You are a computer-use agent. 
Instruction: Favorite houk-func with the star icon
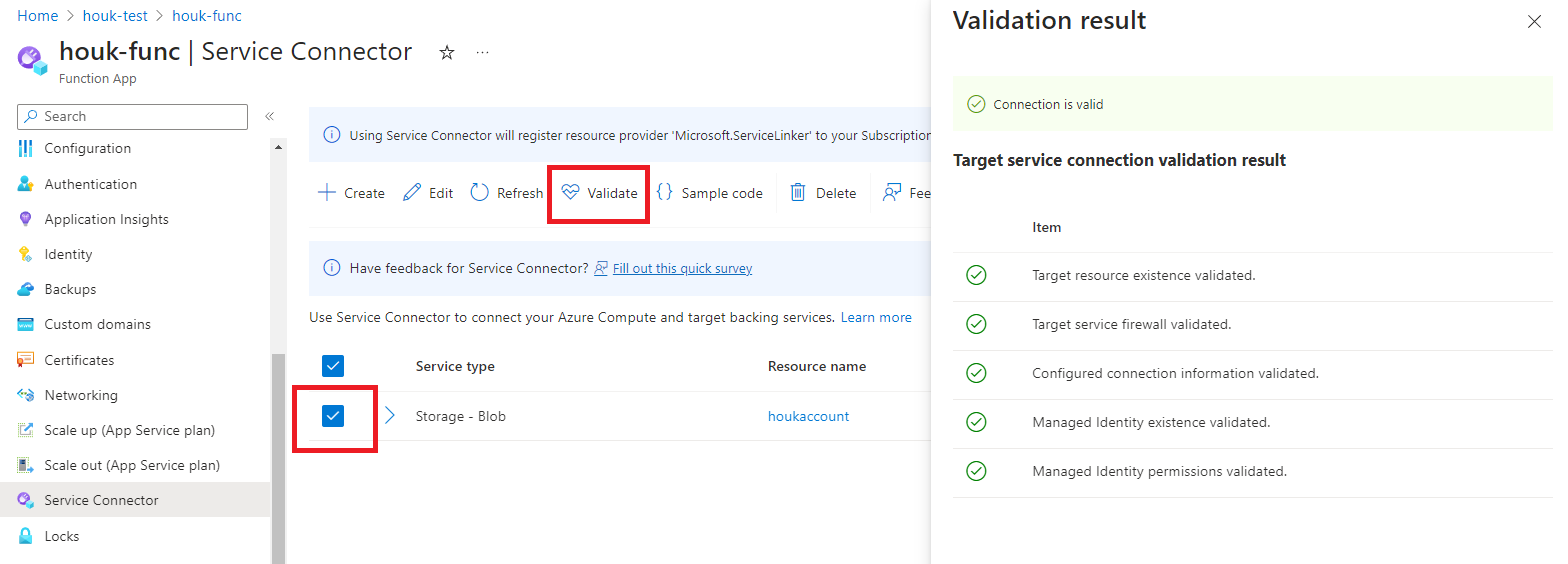click(x=447, y=53)
